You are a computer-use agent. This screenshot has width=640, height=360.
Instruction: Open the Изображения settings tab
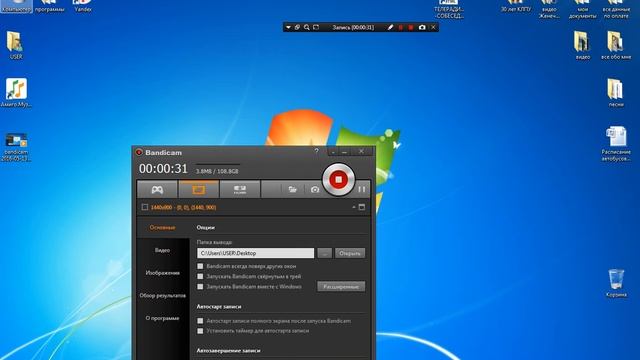point(162,273)
